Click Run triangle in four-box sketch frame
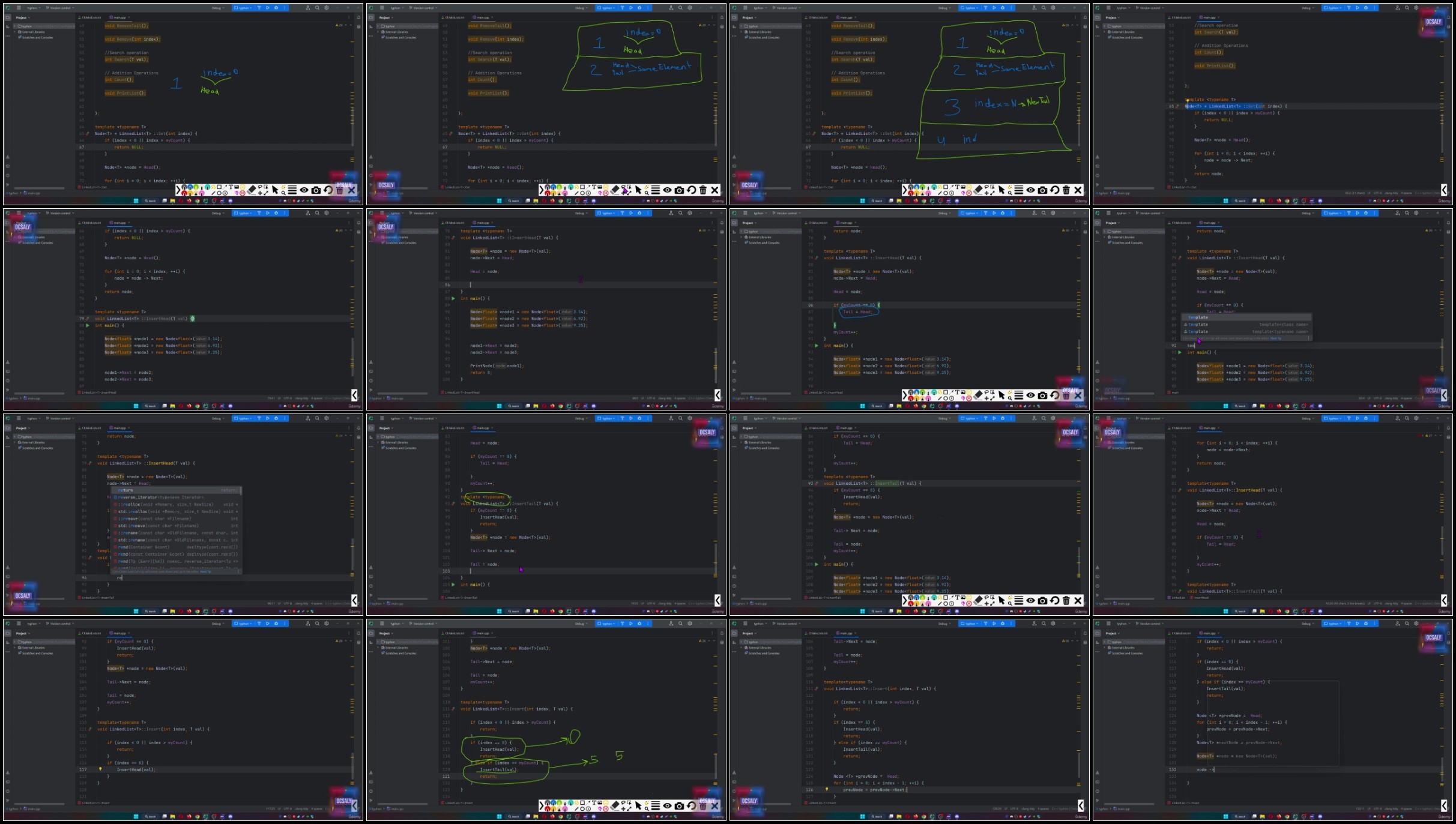Image resolution: width=1456 pixels, height=824 pixels. pyautogui.click(x=994, y=8)
